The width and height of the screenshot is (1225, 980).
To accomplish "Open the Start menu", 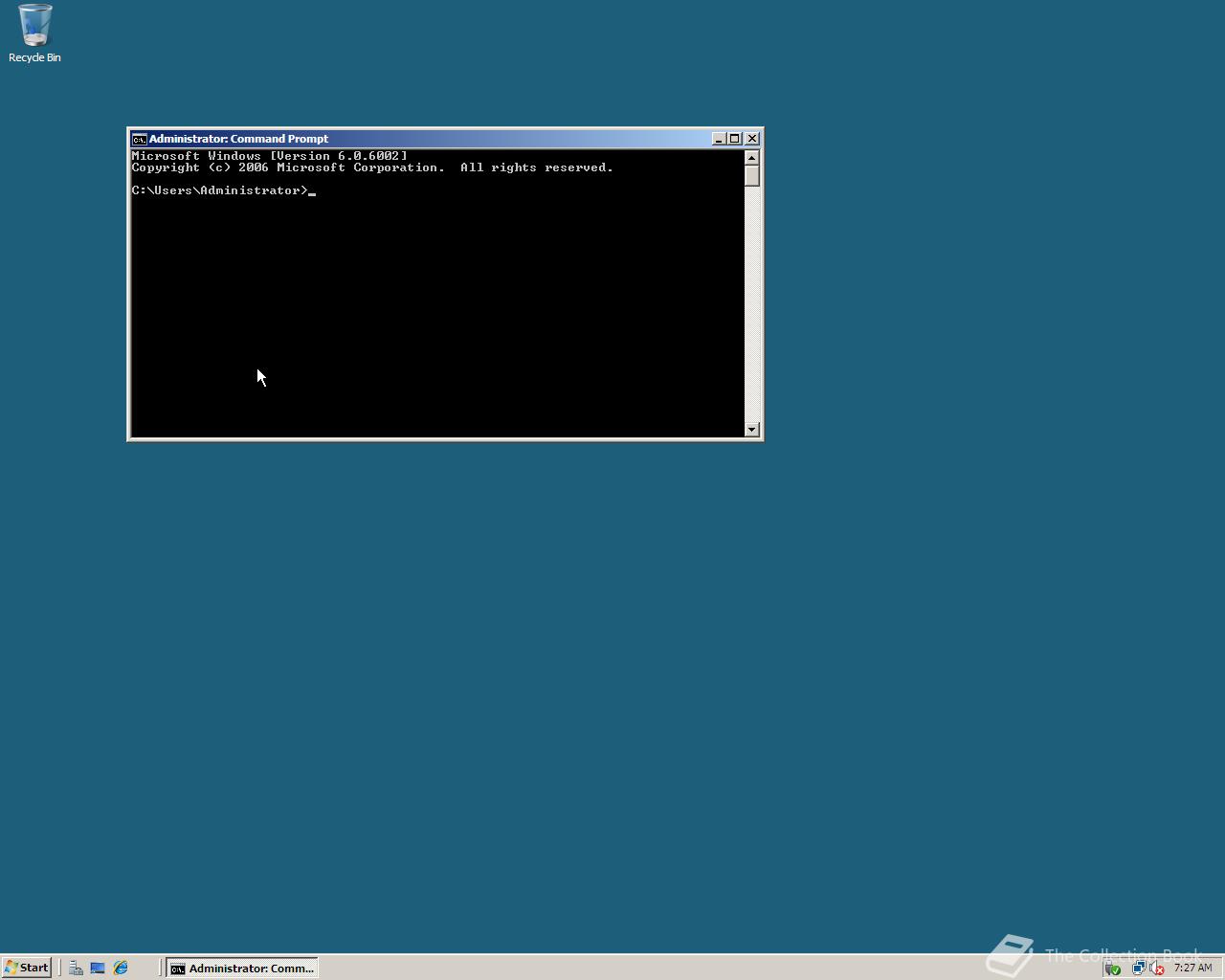I will point(26,968).
